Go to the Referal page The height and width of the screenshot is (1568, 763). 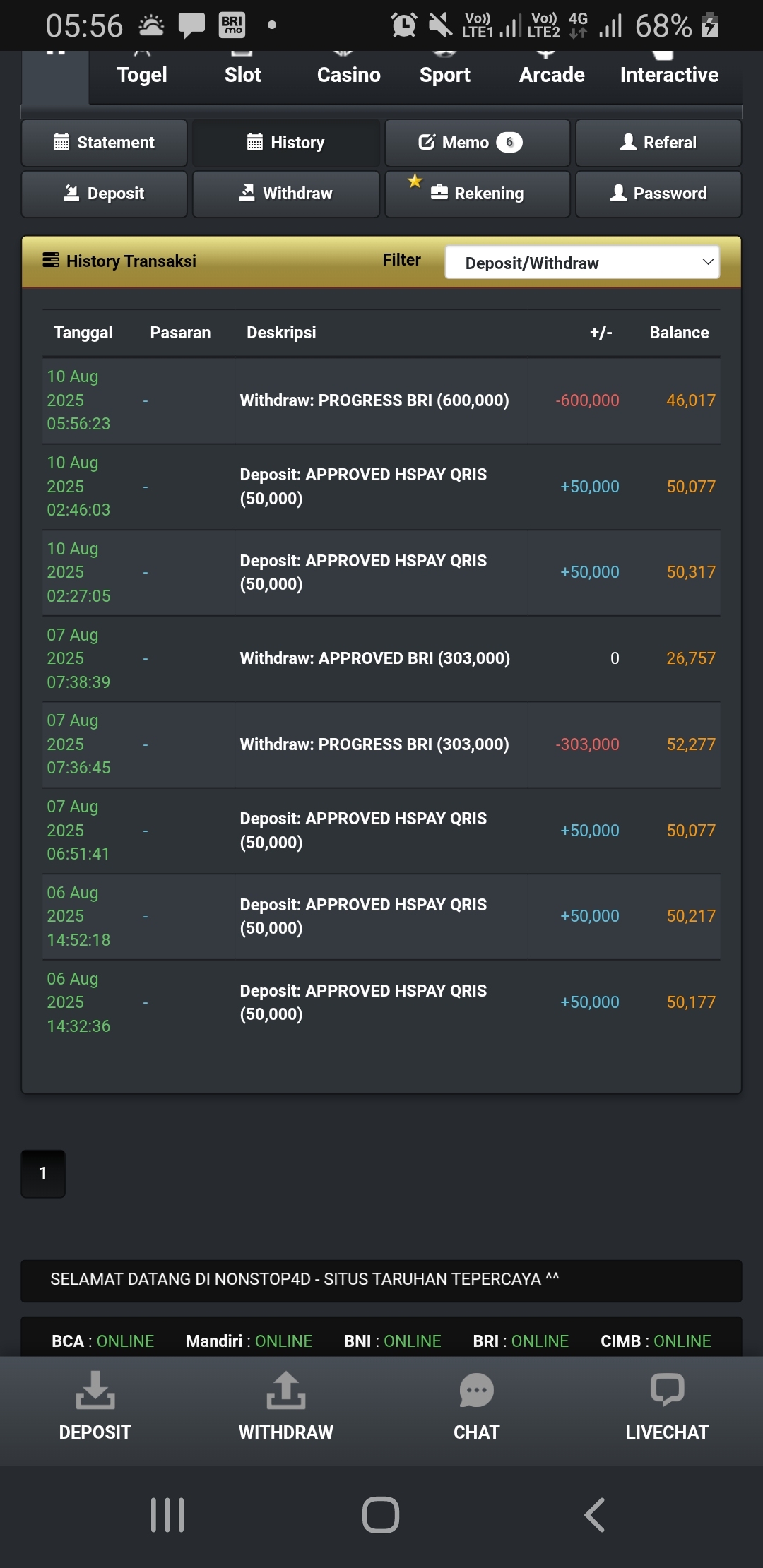[x=658, y=143]
